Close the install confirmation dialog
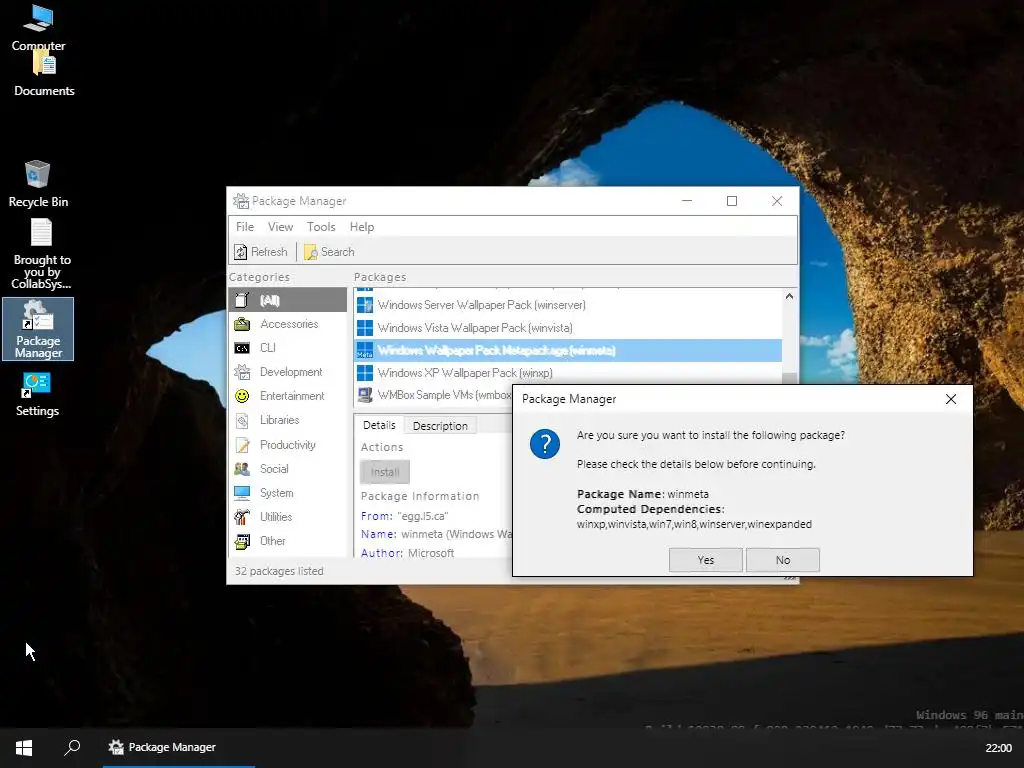 950,399
